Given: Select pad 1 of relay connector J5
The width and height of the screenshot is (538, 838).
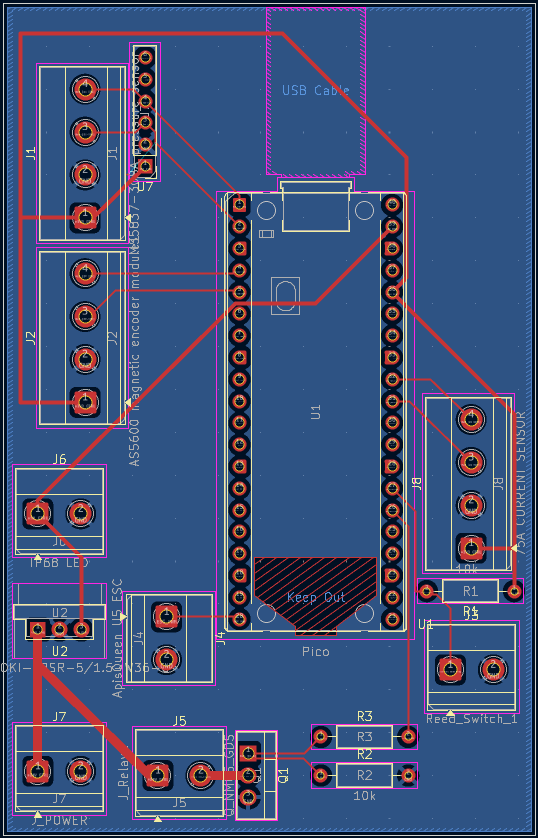Looking at the screenshot, I should point(157,775).
